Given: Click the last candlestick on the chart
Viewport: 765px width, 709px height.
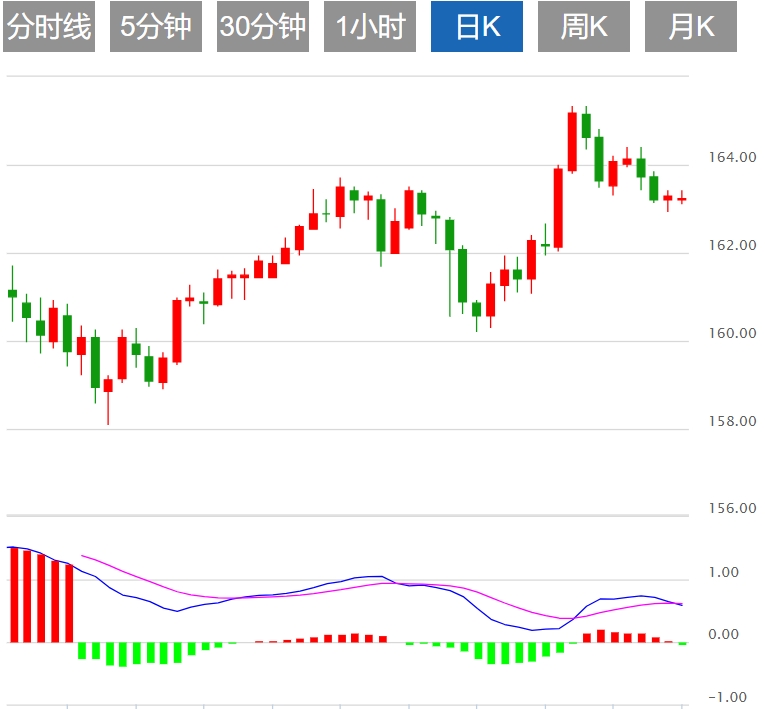Looking at the screenshot, I should coord(682,199).
